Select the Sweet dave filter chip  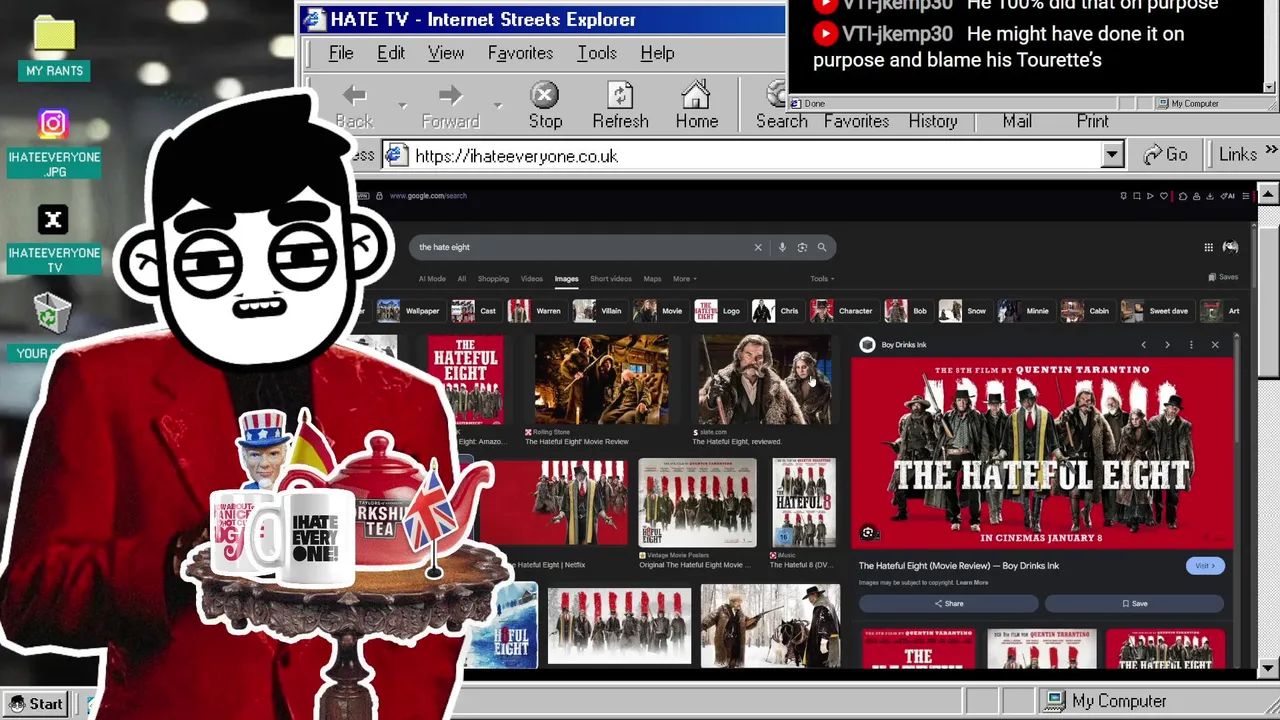(x=1157, y=311)
